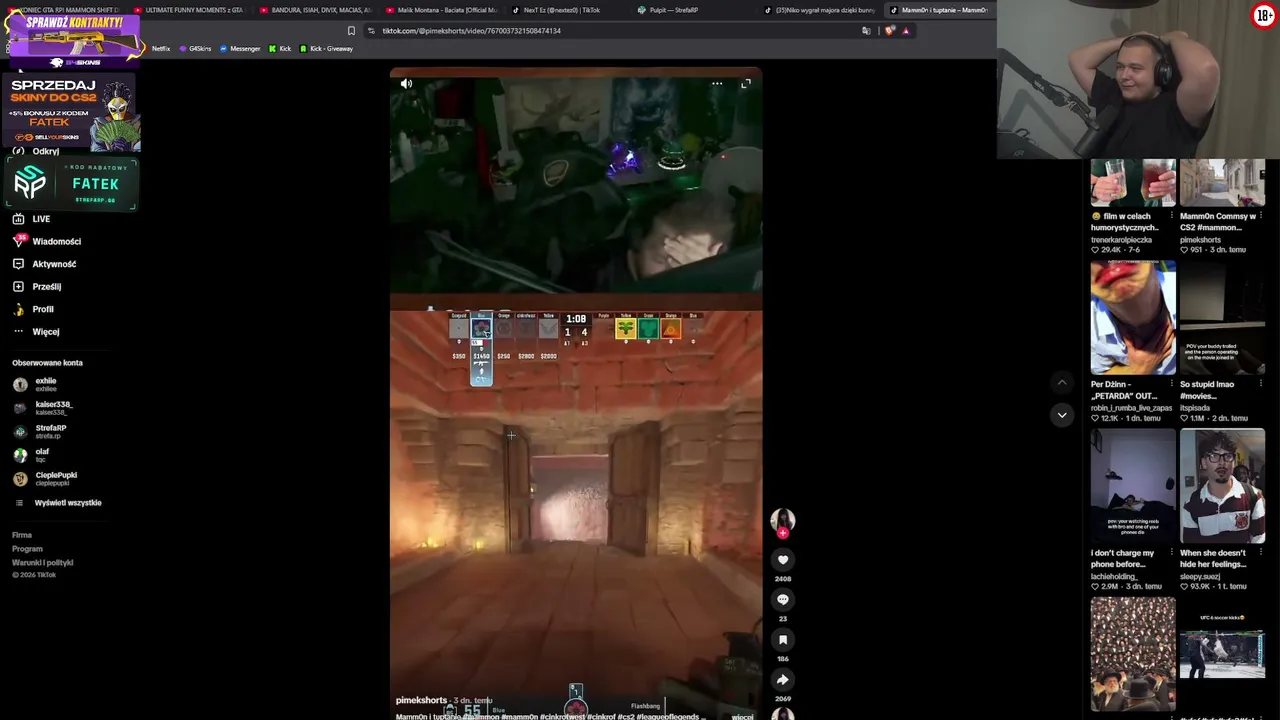This screenshot has width=1280, height=720.
Task: Switch to the ULTIMATE FUNNY MOMENTS tab
Action: 189,10
